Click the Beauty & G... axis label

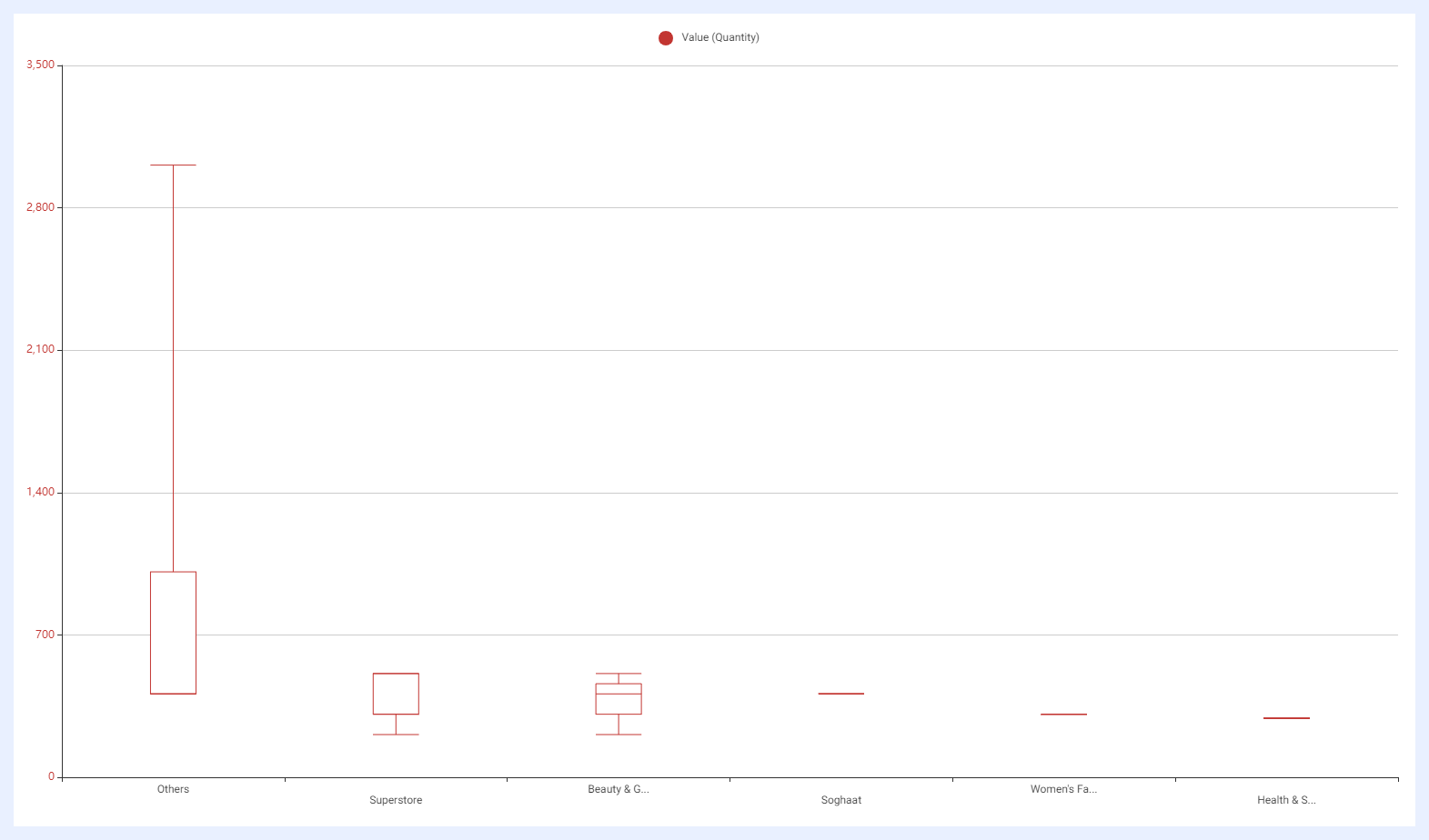[619, 789]
